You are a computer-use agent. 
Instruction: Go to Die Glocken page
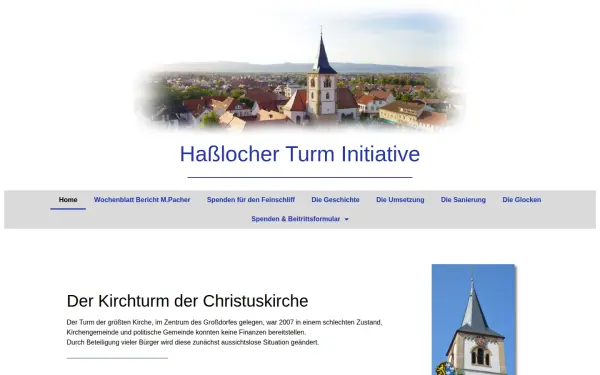click(x=522, y=200)
